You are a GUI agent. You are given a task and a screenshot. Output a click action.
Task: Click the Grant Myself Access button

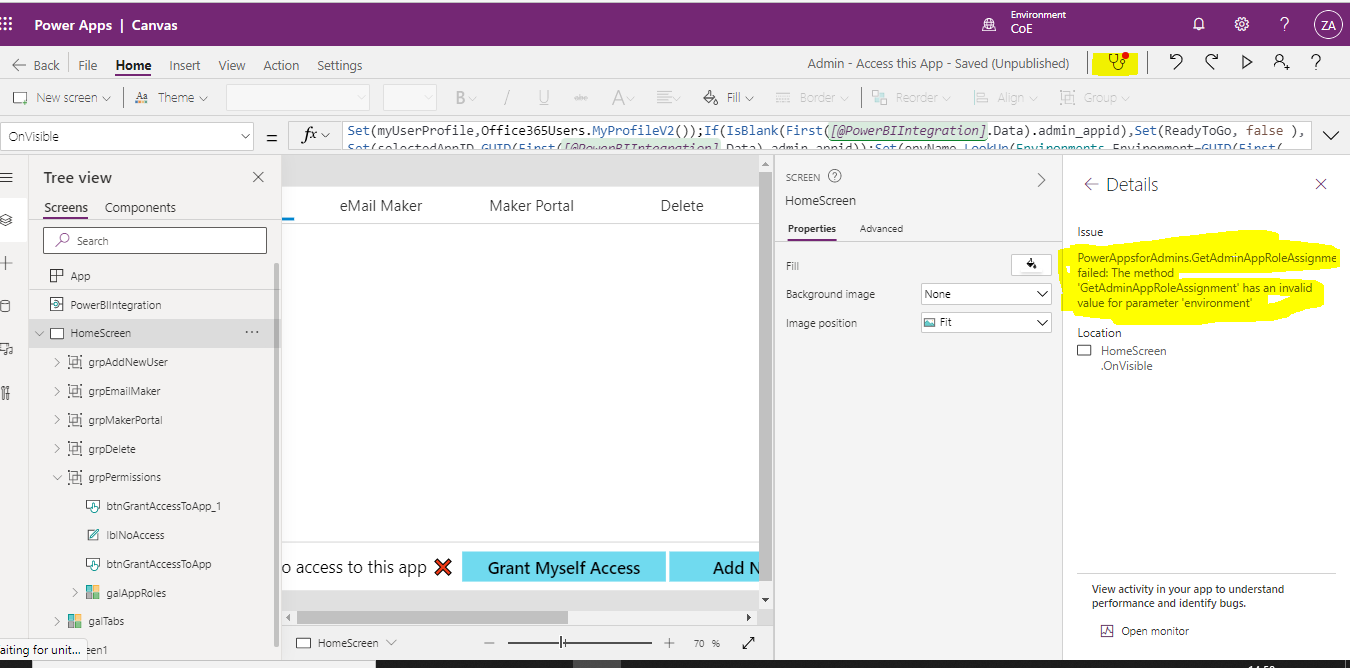[563, 567]
